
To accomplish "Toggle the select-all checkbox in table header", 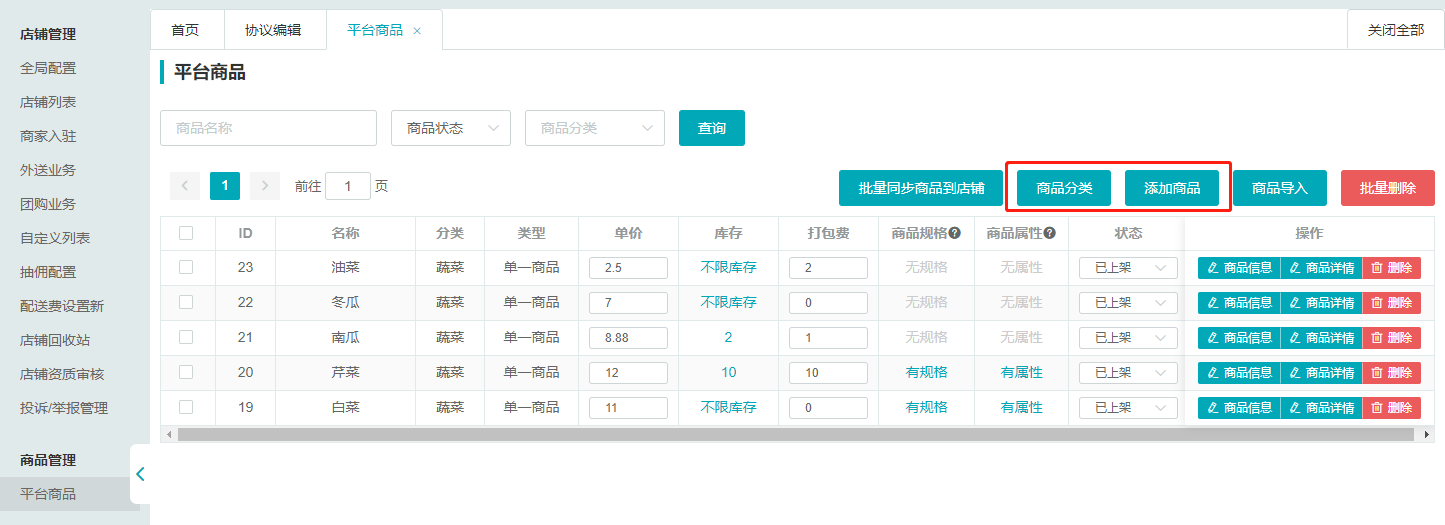I will 186,233.
